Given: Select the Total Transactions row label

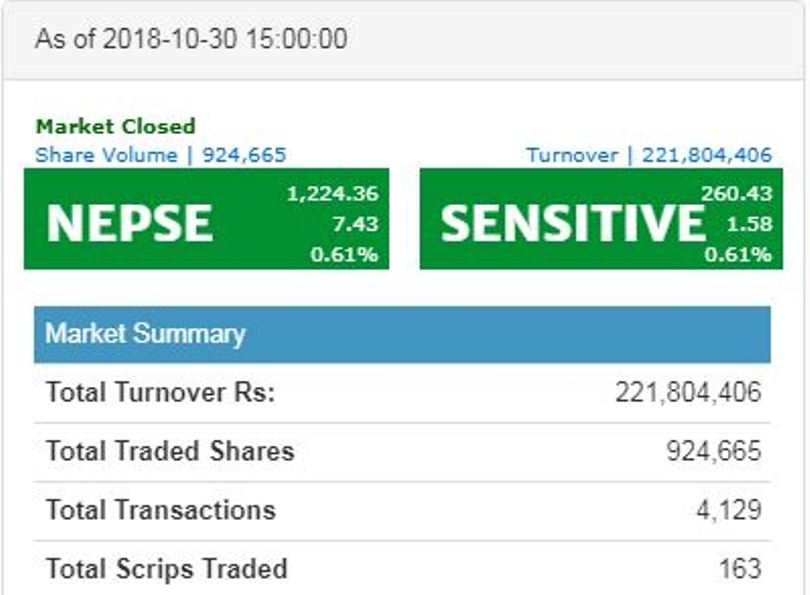Looking at the screenshot, I should pyautogui.click(x=160, y=510).
